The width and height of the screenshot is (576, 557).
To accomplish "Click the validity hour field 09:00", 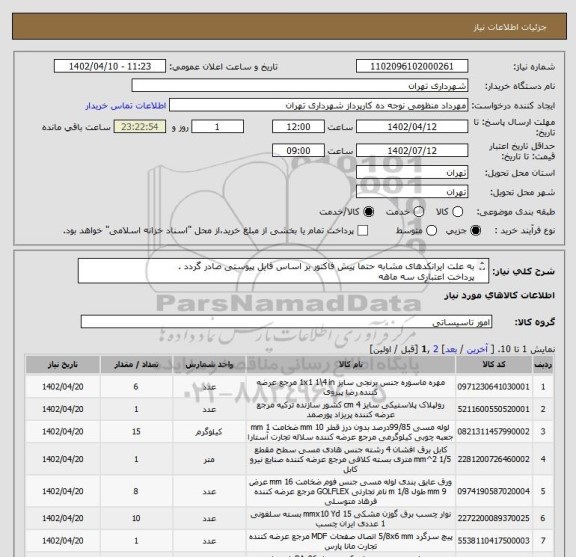I will [x=298, y=151].
